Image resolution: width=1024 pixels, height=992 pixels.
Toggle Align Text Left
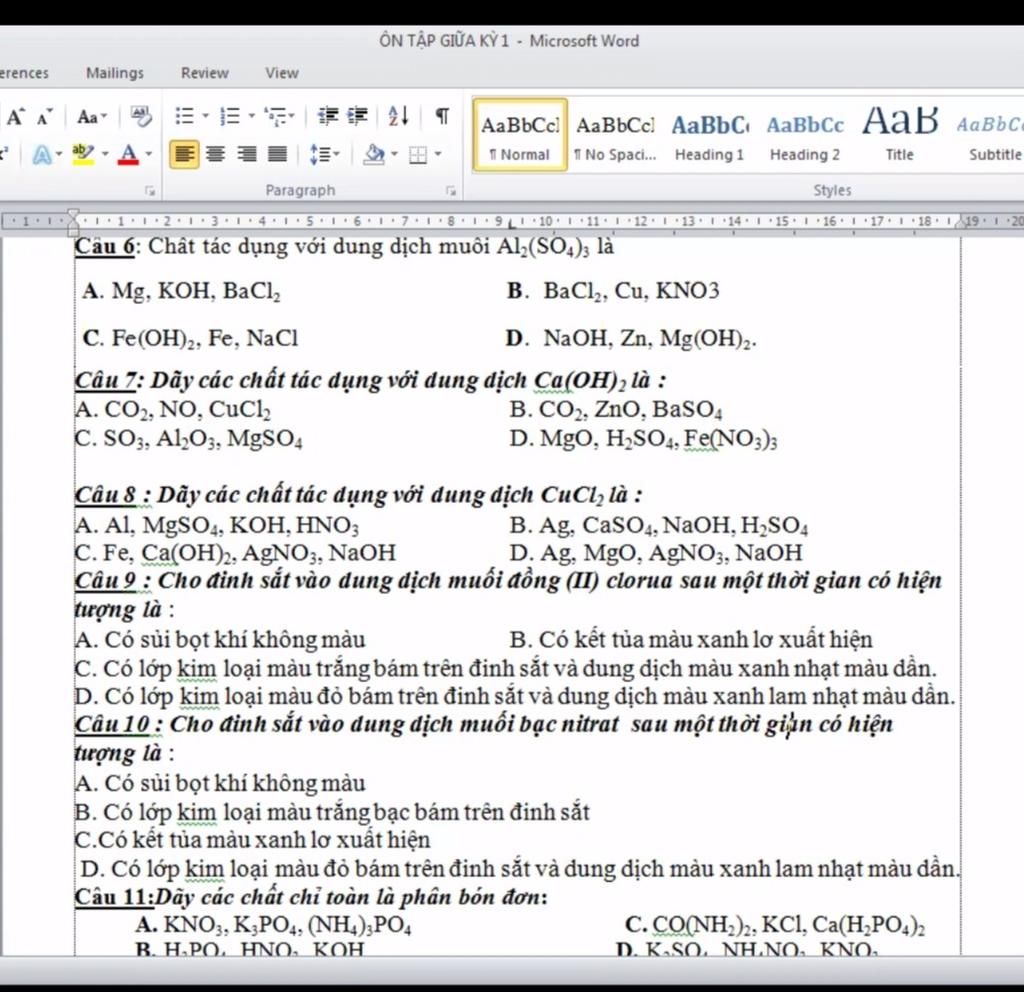click(185, 155)
